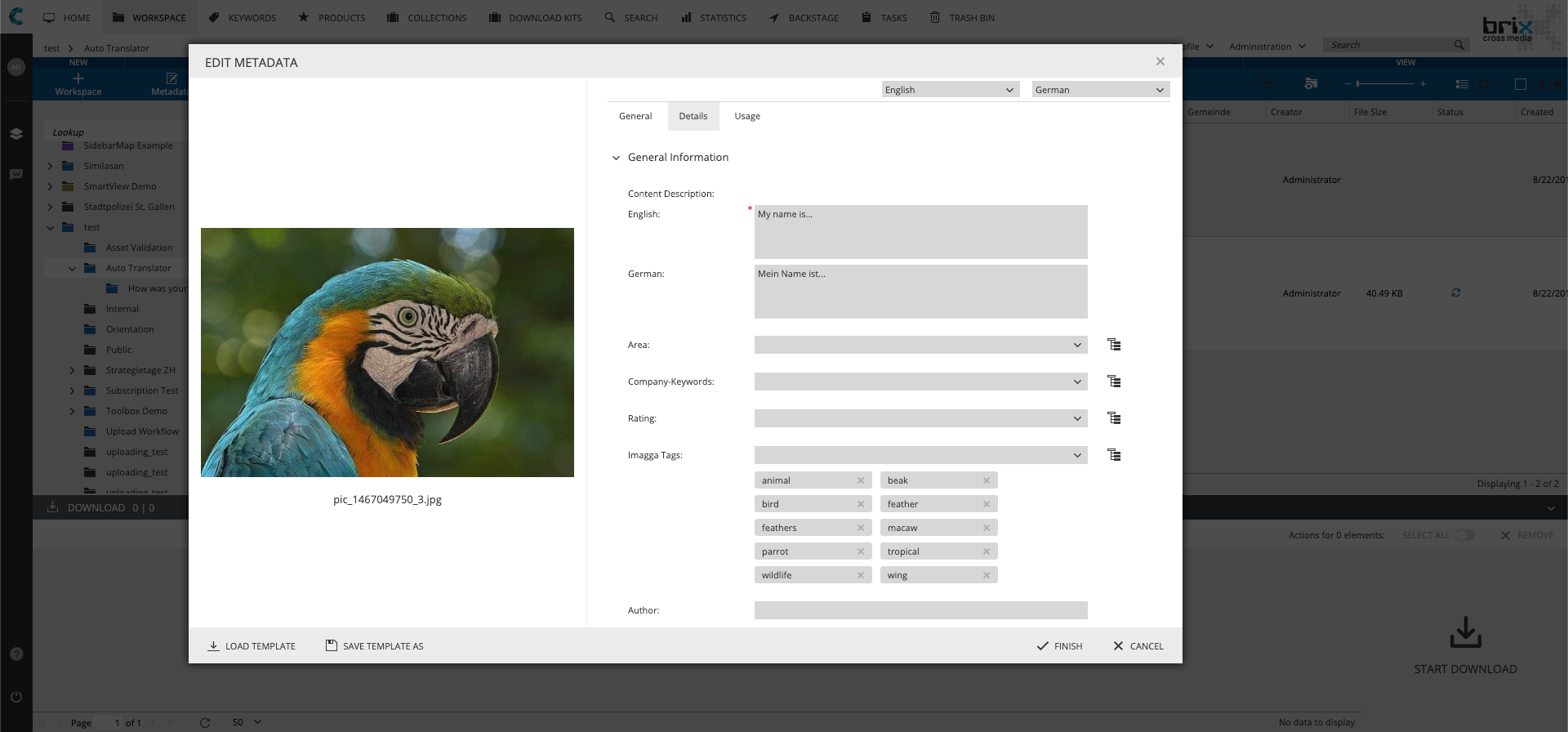Image resolution: width=1568 pixels, height=732 pixels.
Task: Click the folder-with-eye view icon in toolbar
Action: coord(1311,83)
